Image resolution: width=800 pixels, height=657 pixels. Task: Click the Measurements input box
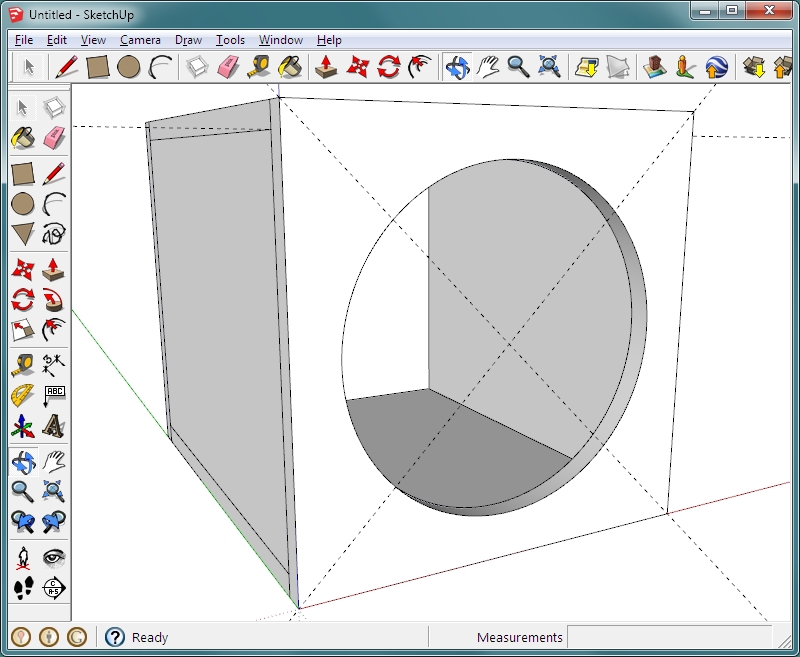pyautogui.click(x=669, y=637)
